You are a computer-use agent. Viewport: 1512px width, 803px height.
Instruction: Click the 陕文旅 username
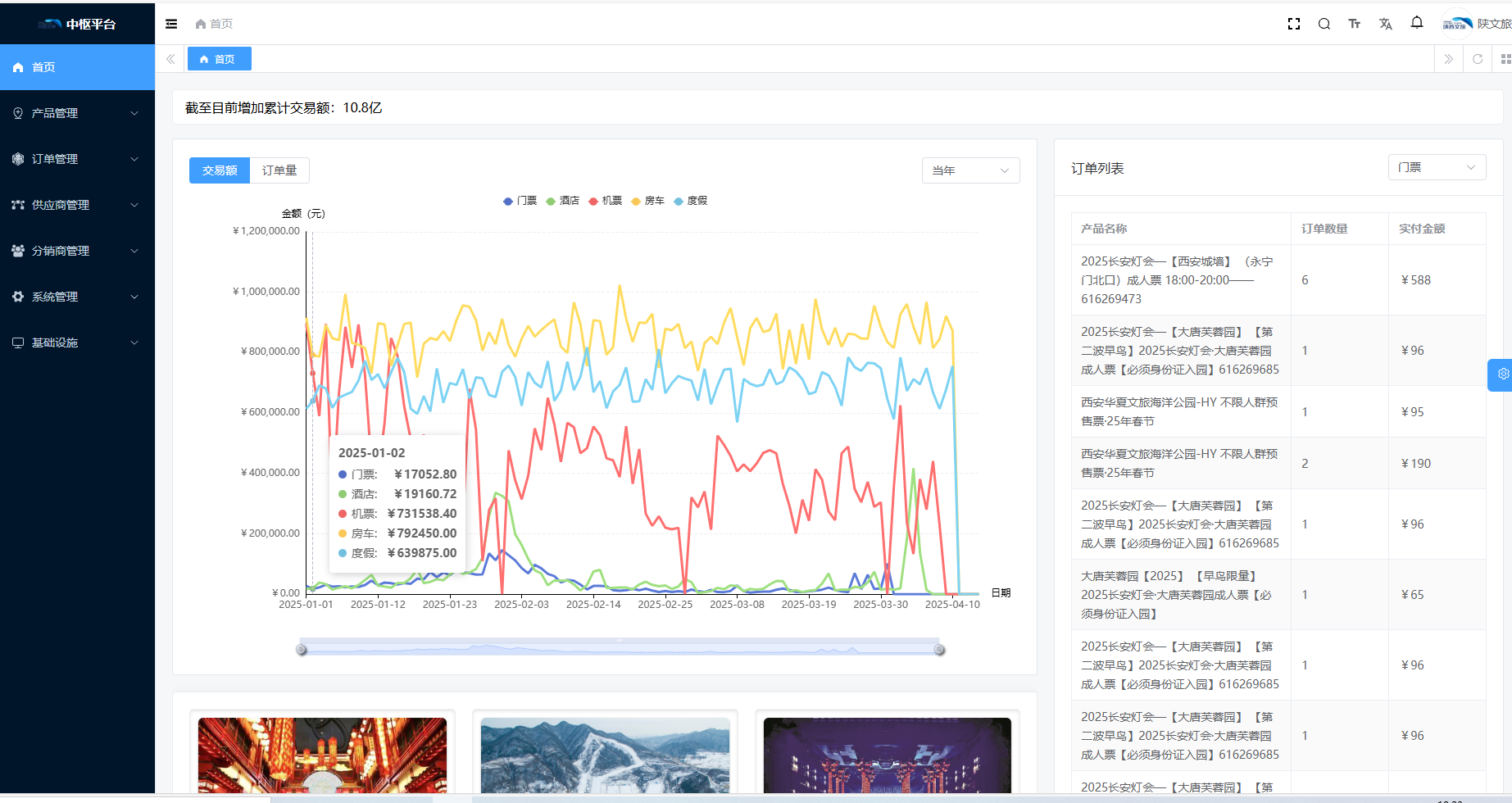point(1494,24)
